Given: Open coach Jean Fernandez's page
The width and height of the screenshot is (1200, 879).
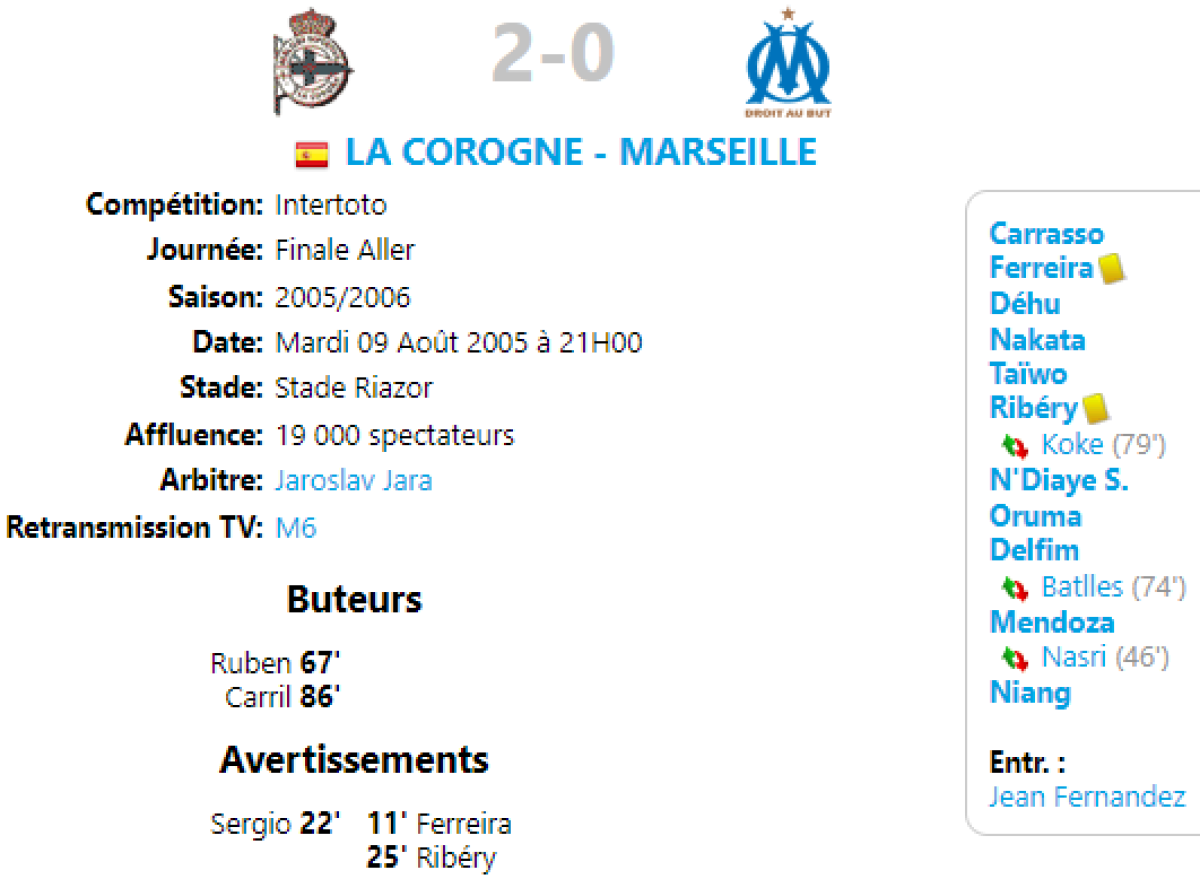Looking at the screenshot, I should point(1087,797).
